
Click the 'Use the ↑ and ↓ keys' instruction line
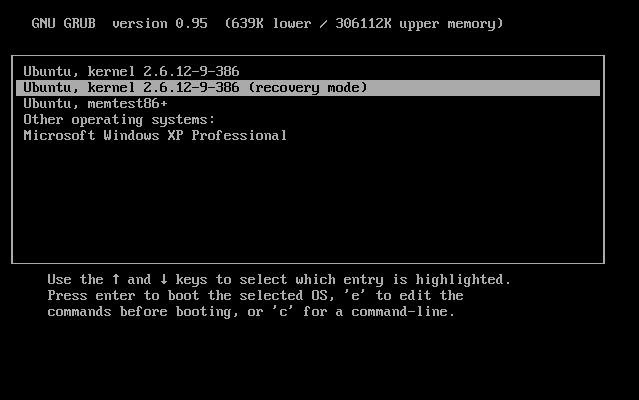click(279, 280)
